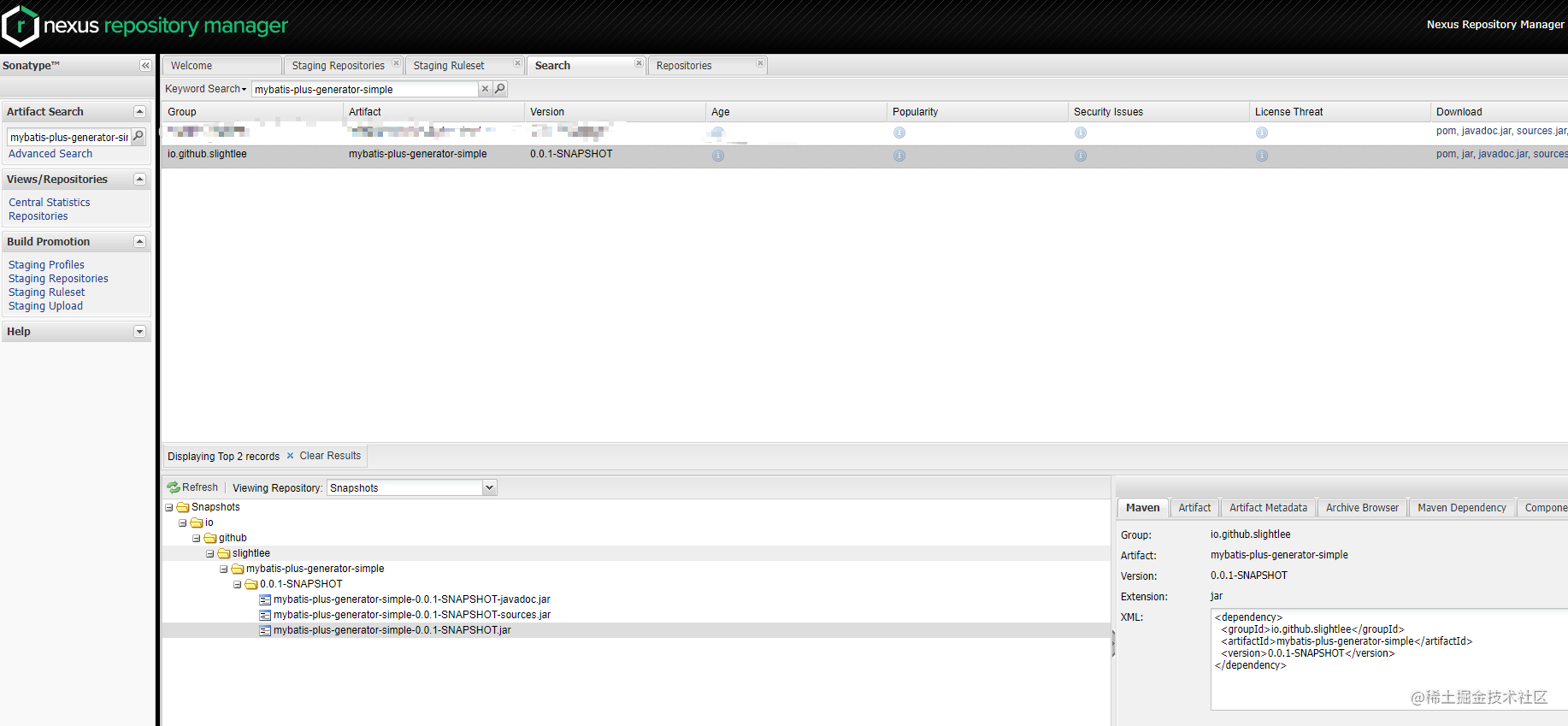Open the Archive Browser tab
The image size is (1568, 726).
[1362, 508]
